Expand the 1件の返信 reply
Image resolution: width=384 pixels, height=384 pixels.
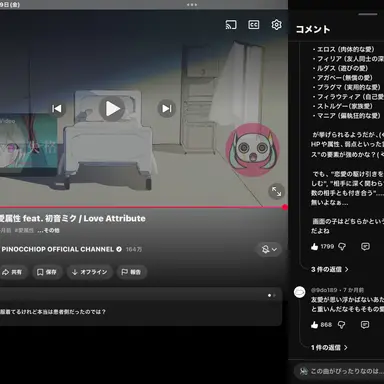tap(329, 347)
